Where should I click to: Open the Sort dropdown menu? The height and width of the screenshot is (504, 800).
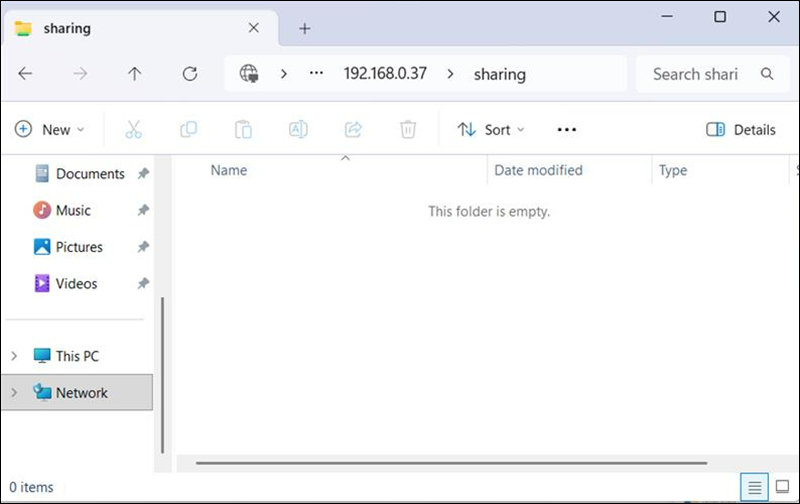pos(491,130)
